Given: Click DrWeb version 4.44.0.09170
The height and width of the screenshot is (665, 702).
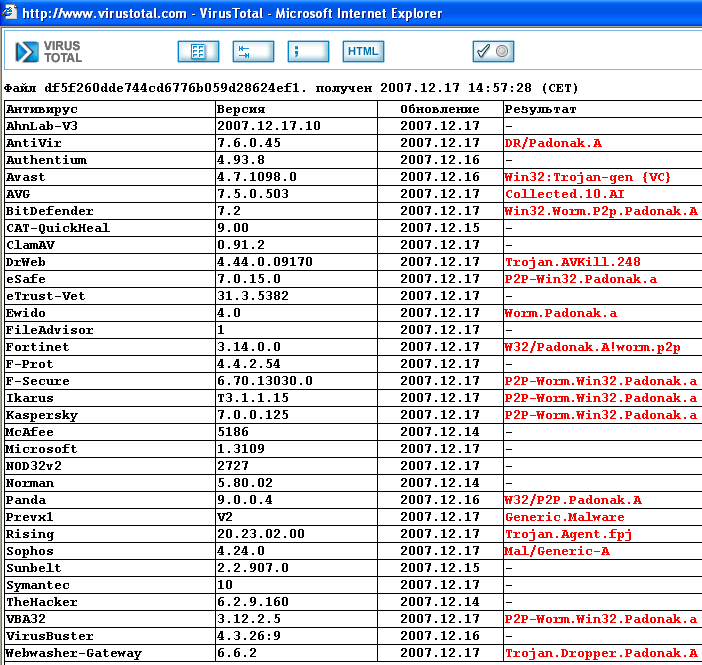Looking at the screenshot, I should (265, 262).
